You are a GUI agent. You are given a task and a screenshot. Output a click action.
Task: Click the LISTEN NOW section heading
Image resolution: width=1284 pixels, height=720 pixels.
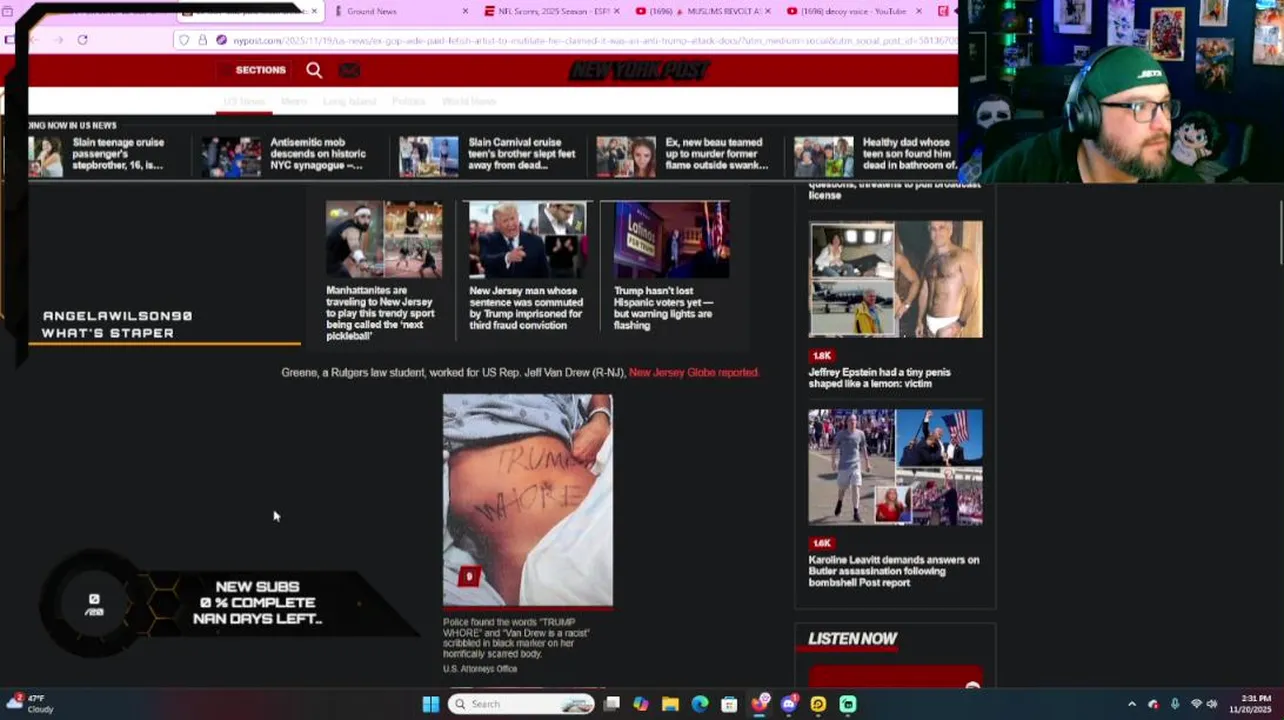point(853,638)
